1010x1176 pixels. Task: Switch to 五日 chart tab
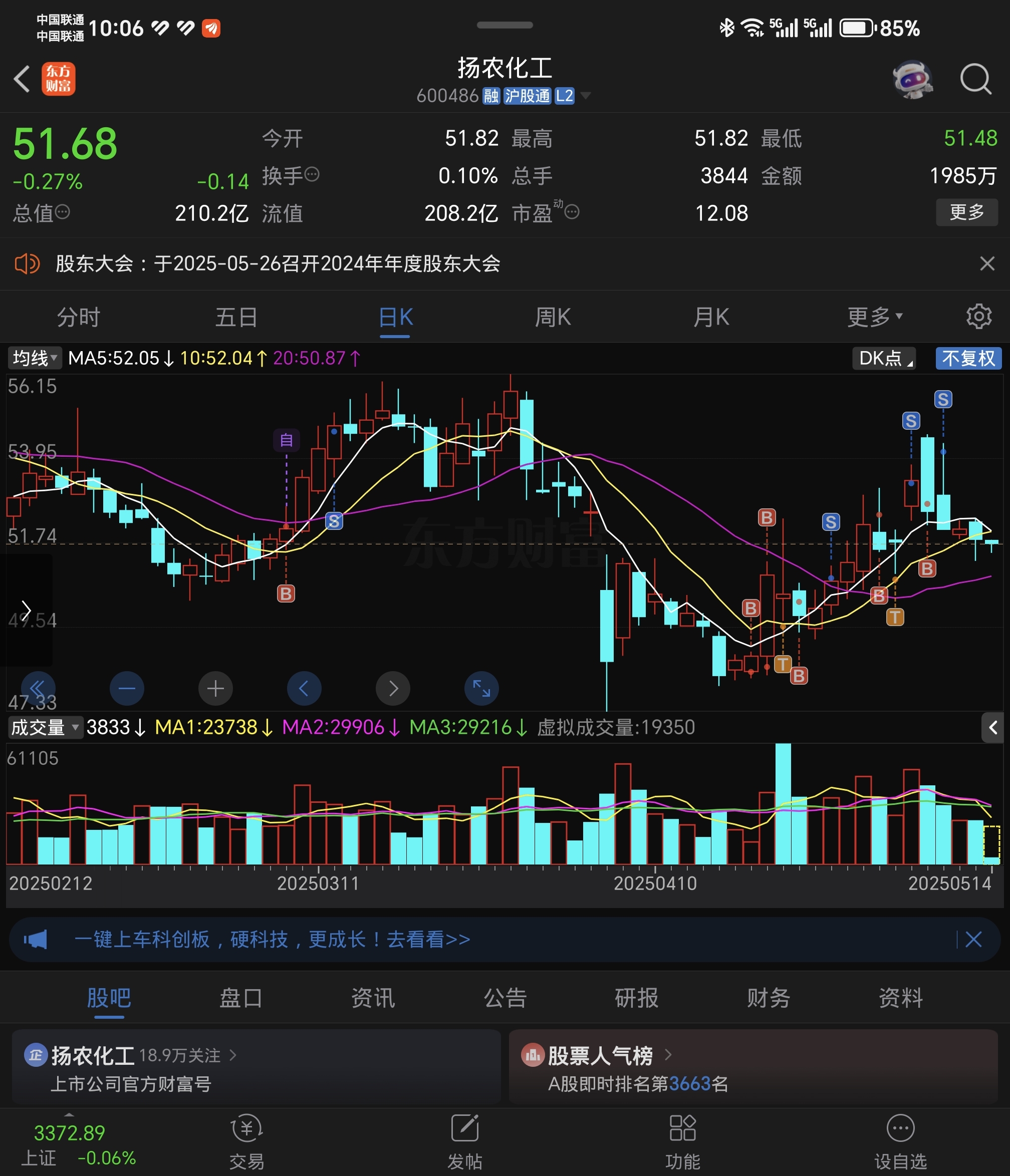pos(236,317)
